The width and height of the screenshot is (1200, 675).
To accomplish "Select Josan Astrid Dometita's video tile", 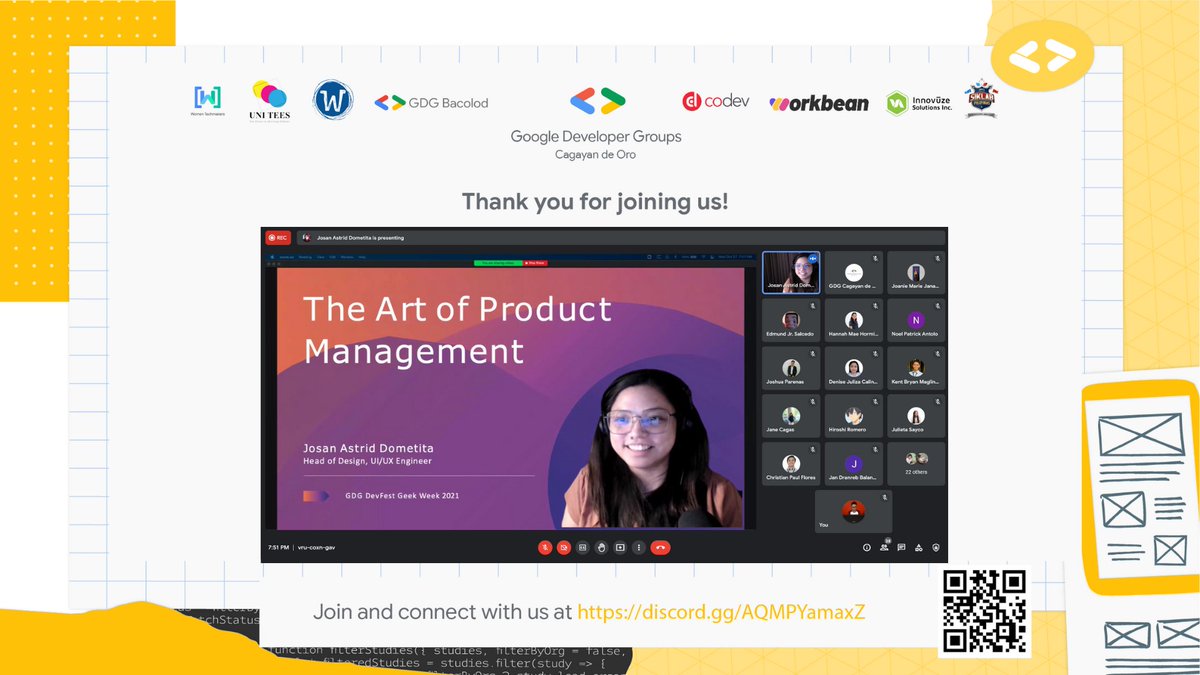I will pyautogui.click(x=791, y=272).
